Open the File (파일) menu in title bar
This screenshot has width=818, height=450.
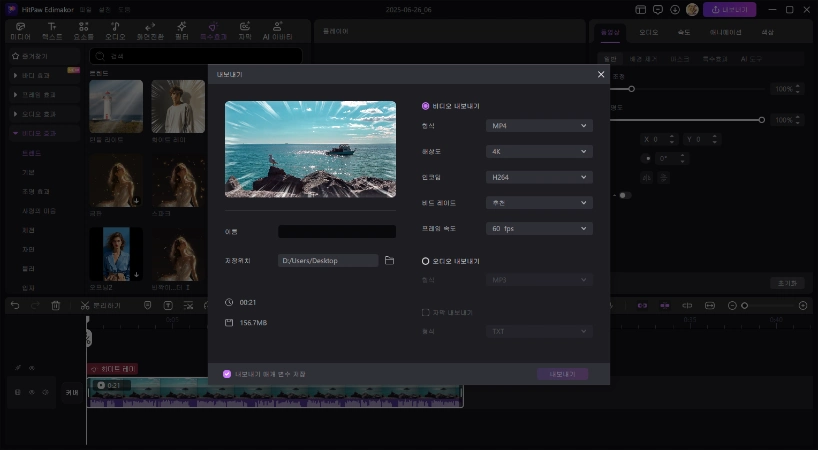point(86,10)
